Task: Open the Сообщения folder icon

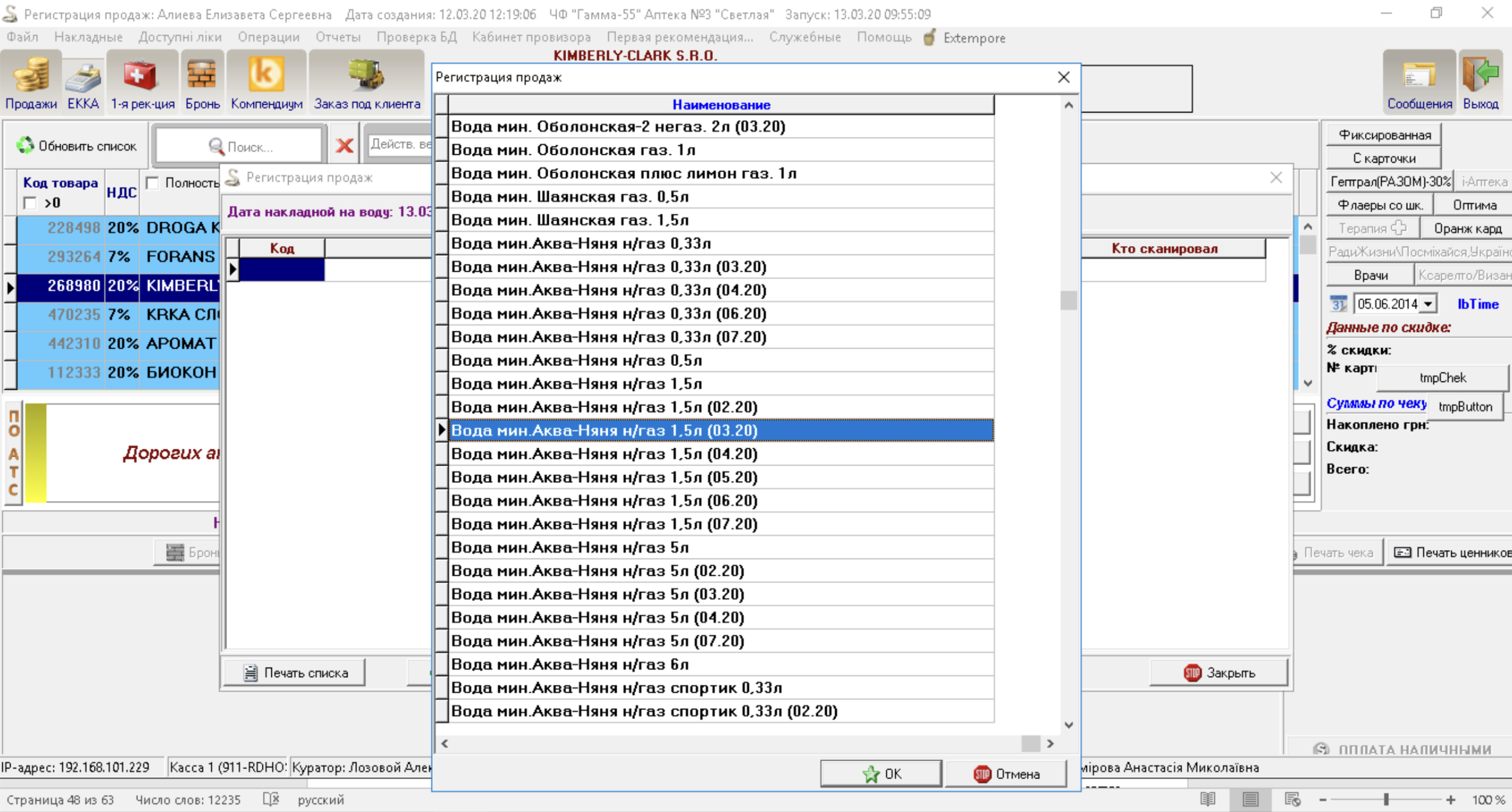Action: click(x=1418, y=76)
